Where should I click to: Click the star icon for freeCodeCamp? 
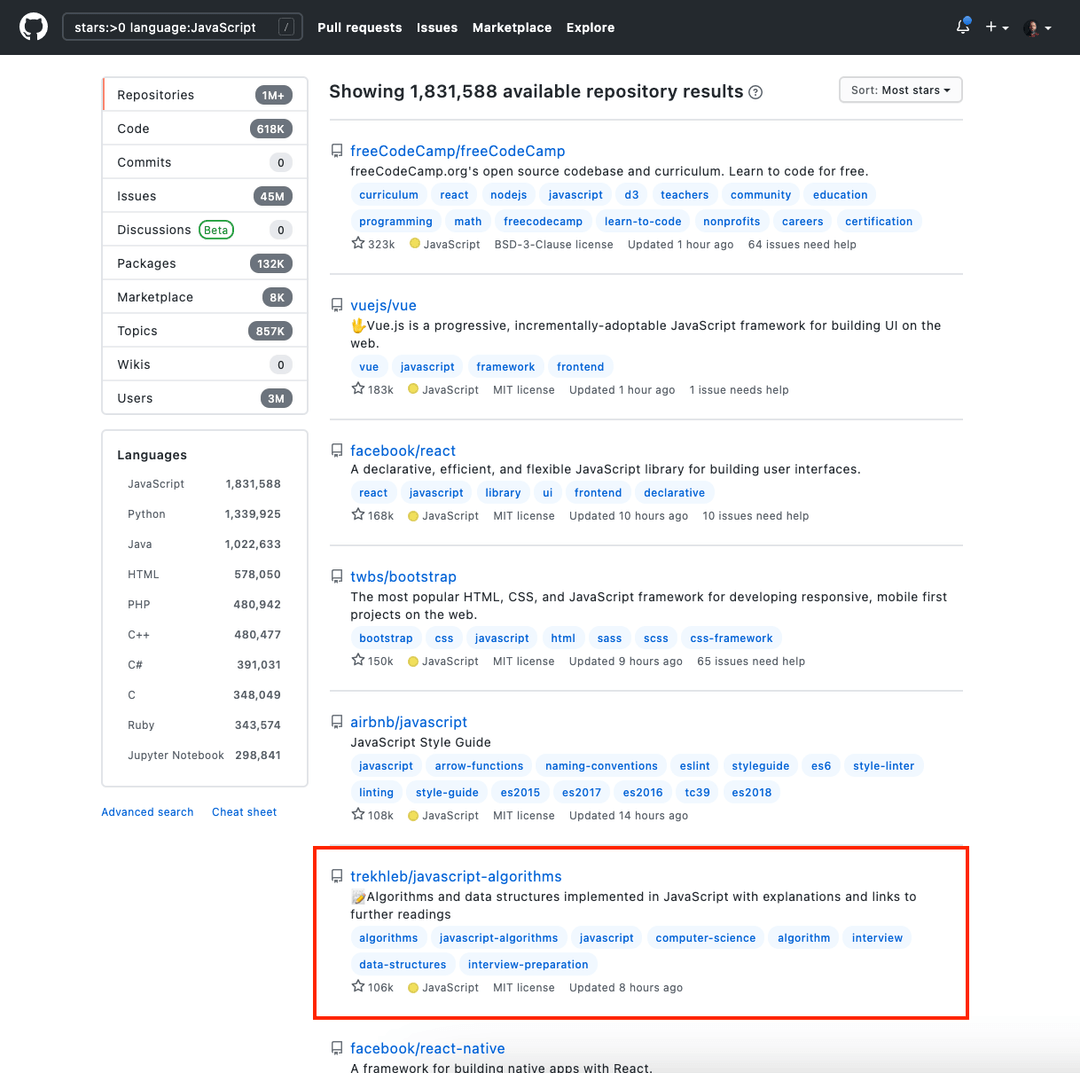(358, 243)
